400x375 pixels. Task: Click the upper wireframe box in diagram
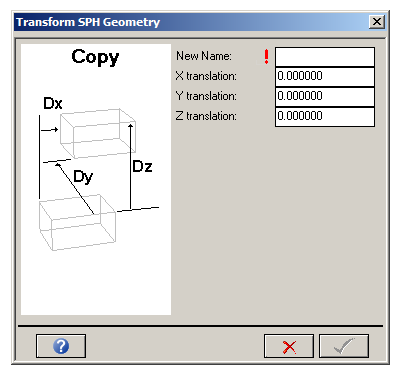point(98,133)
